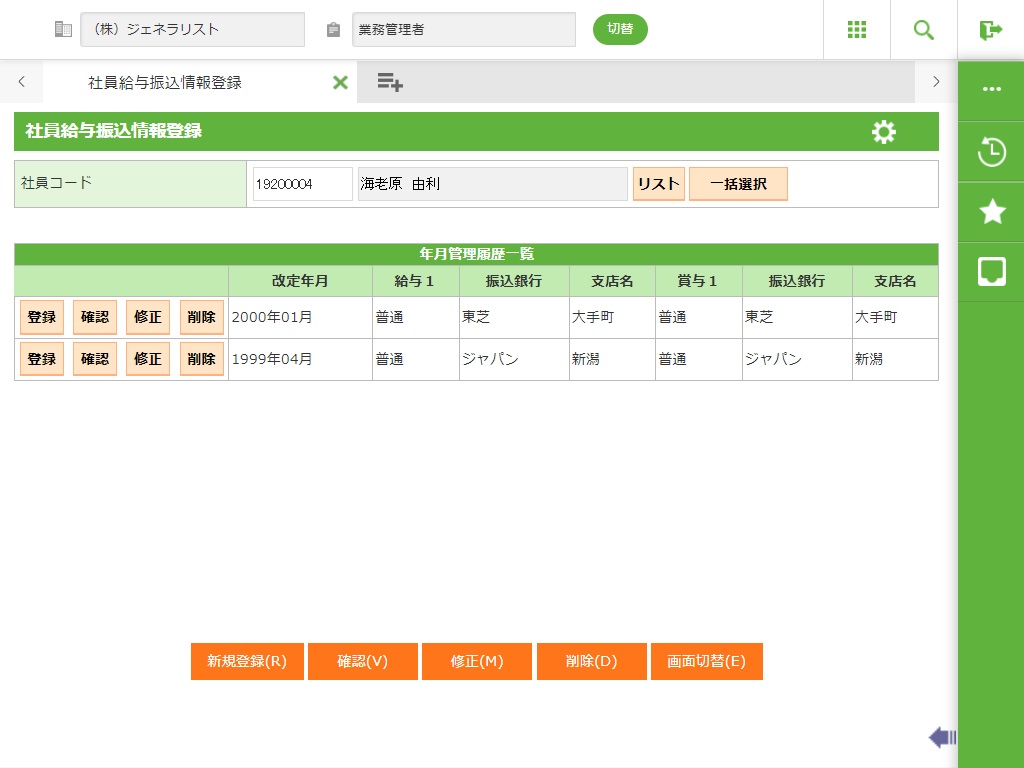Screen dimensions: 1024x768
Task: Click the add new tab icon
Action: [x=390, y=83]
